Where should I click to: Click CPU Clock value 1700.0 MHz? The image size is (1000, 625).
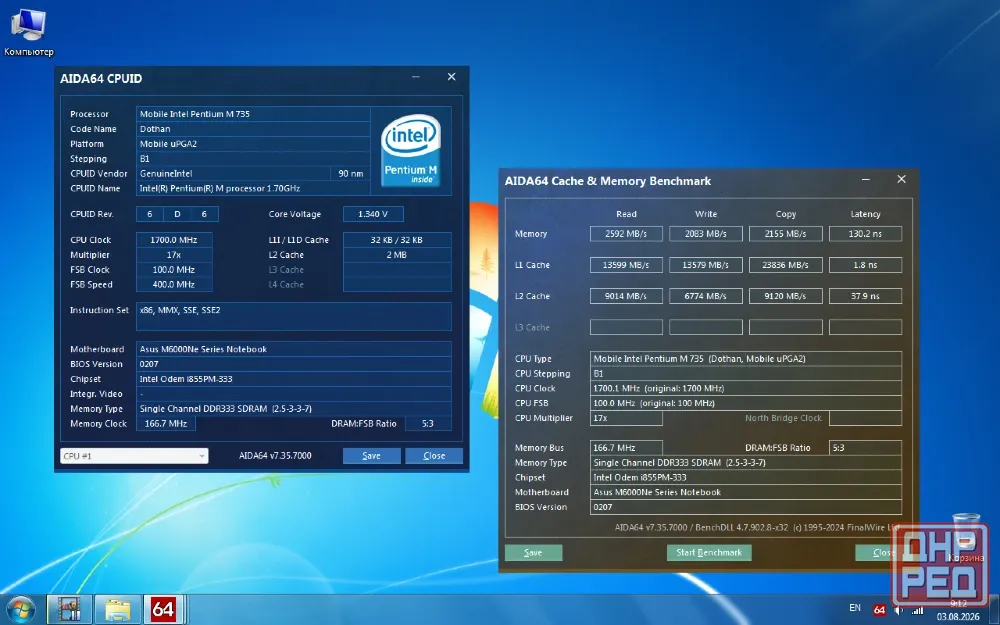[174, 240]
